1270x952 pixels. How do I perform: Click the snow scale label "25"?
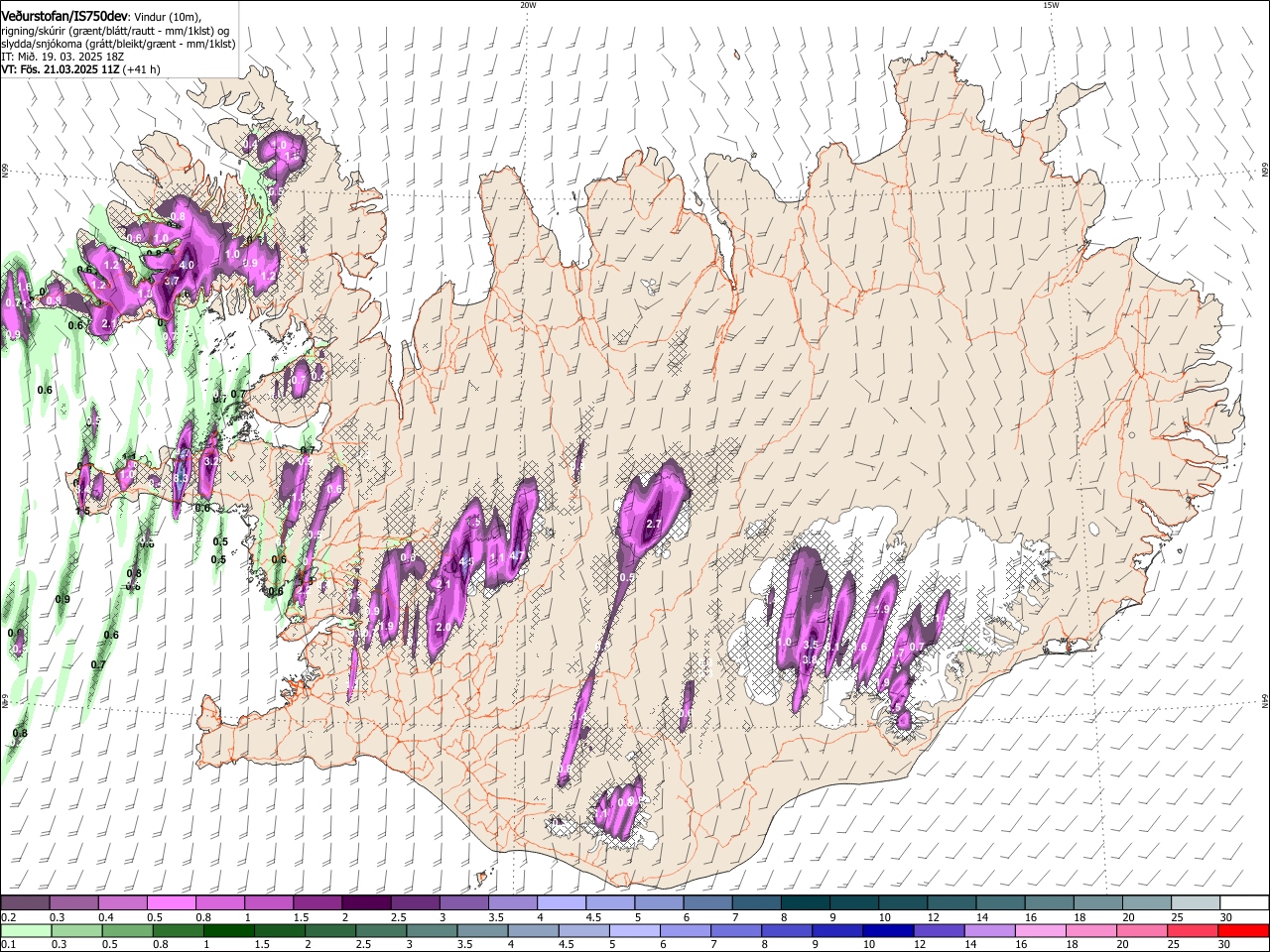tap(1177, 917)
